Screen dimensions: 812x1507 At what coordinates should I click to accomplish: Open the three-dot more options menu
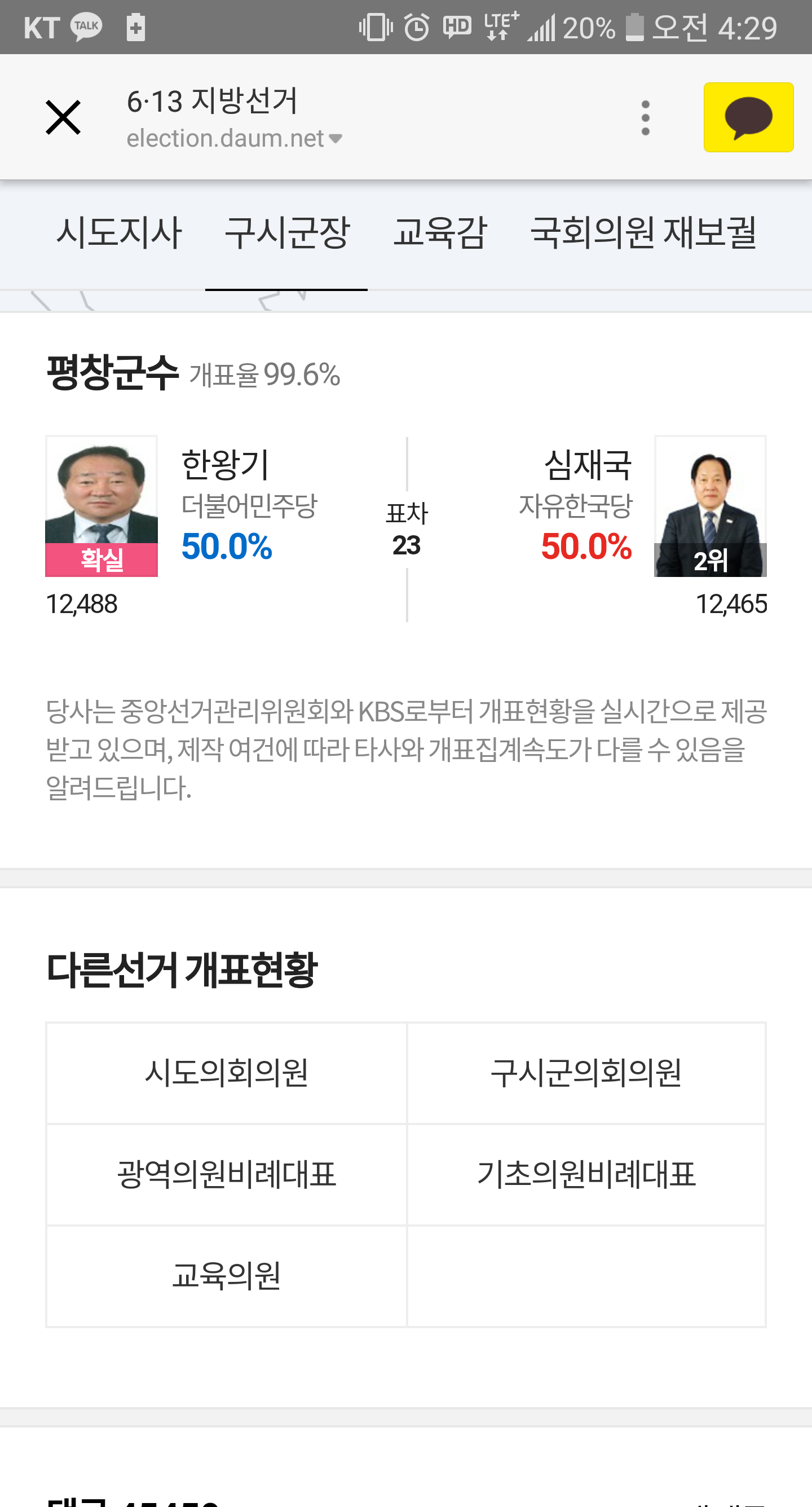point(645,117)
